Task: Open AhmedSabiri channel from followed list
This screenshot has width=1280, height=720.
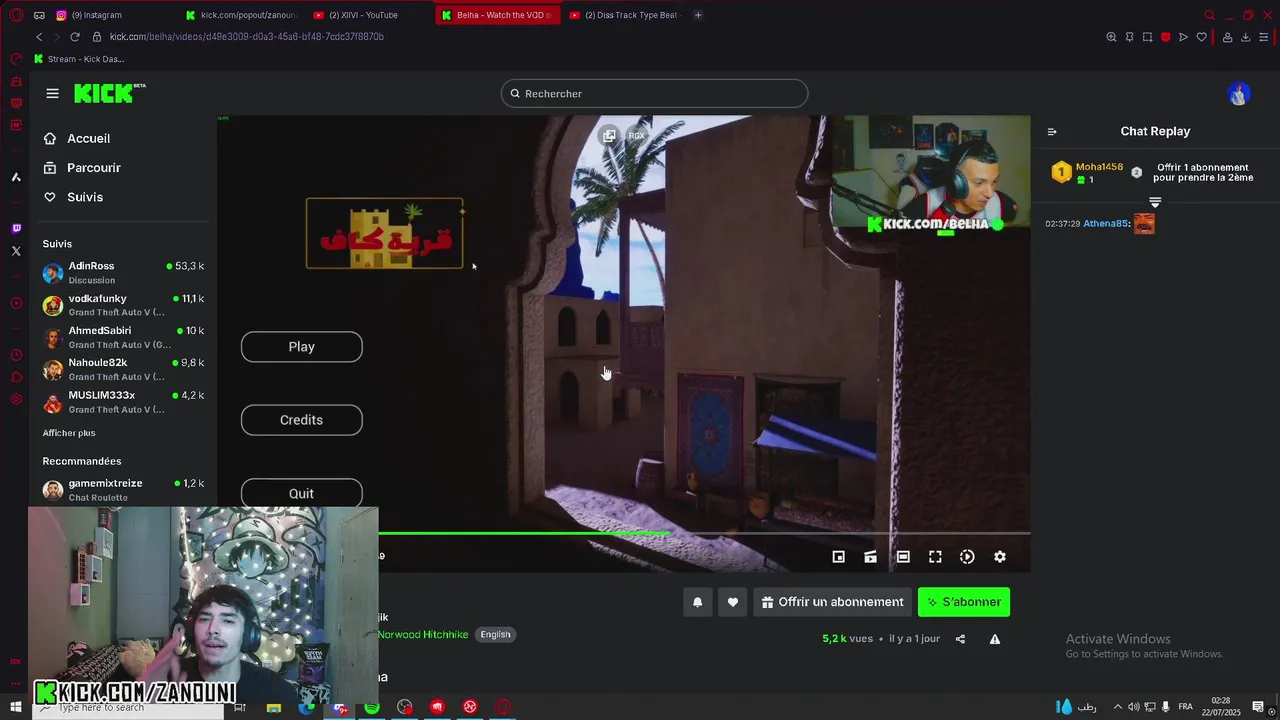Action: tap(123, 337)
